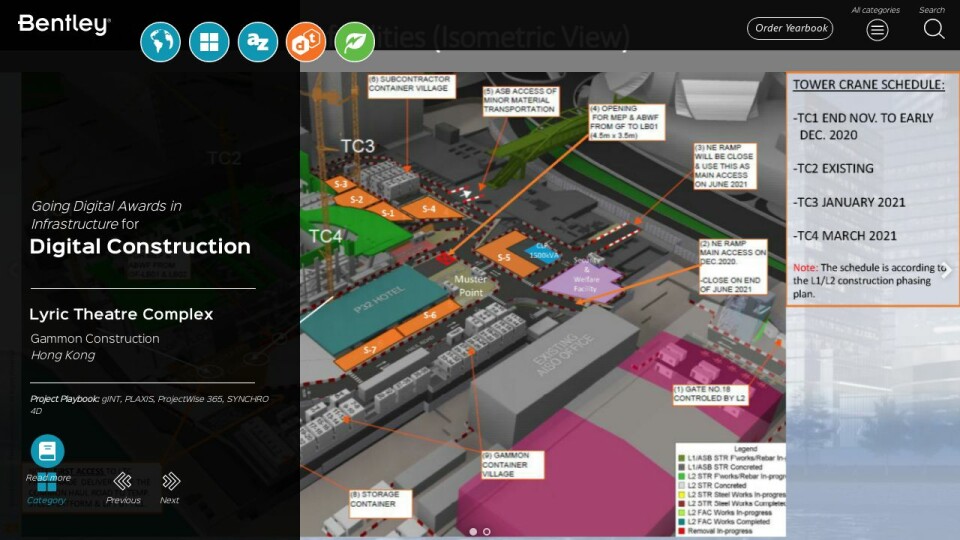
Task: Click the Gate No.18 label
Action: point(710,394)
